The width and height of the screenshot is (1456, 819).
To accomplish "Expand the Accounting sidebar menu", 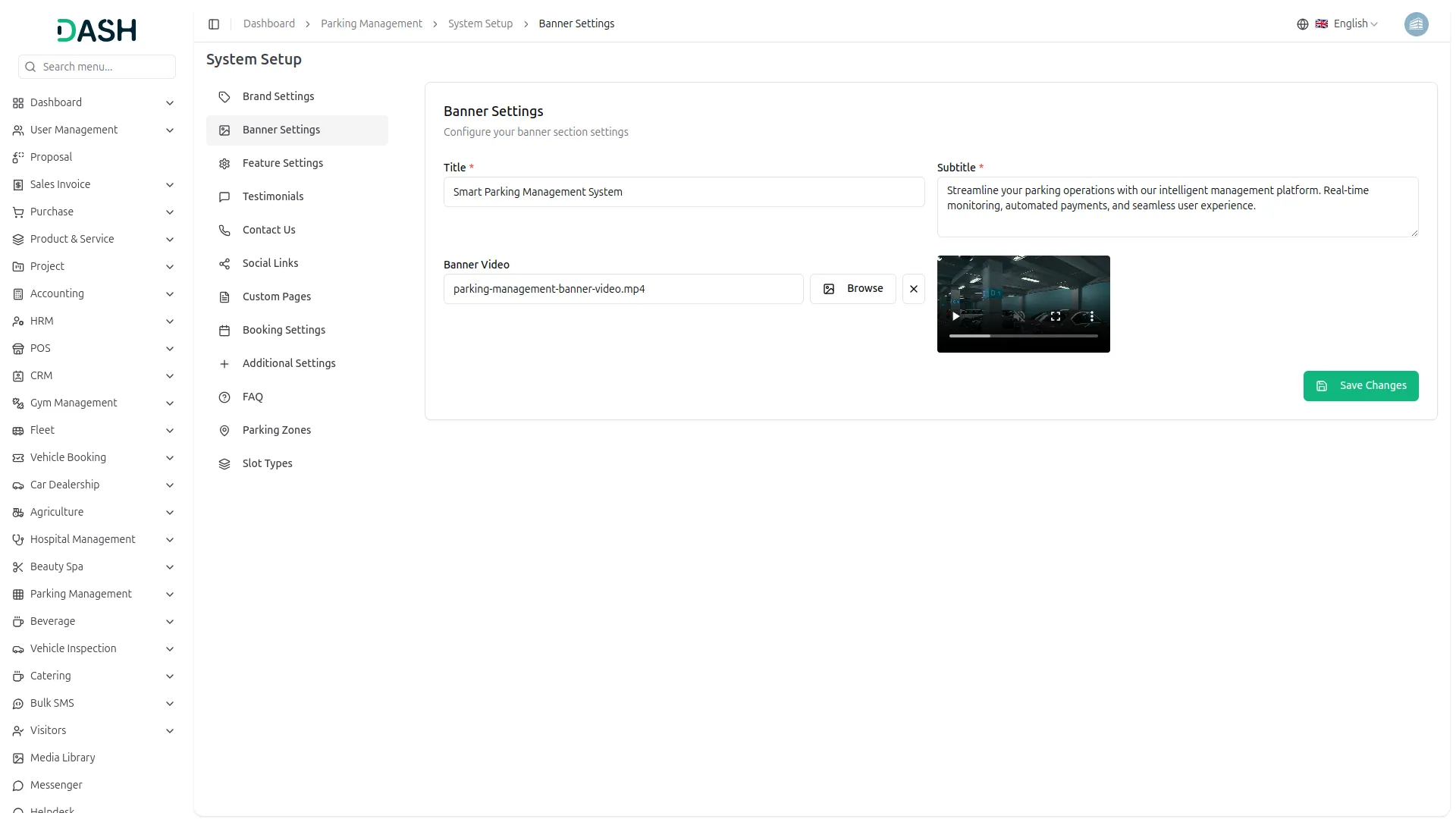I will (57, 293).
